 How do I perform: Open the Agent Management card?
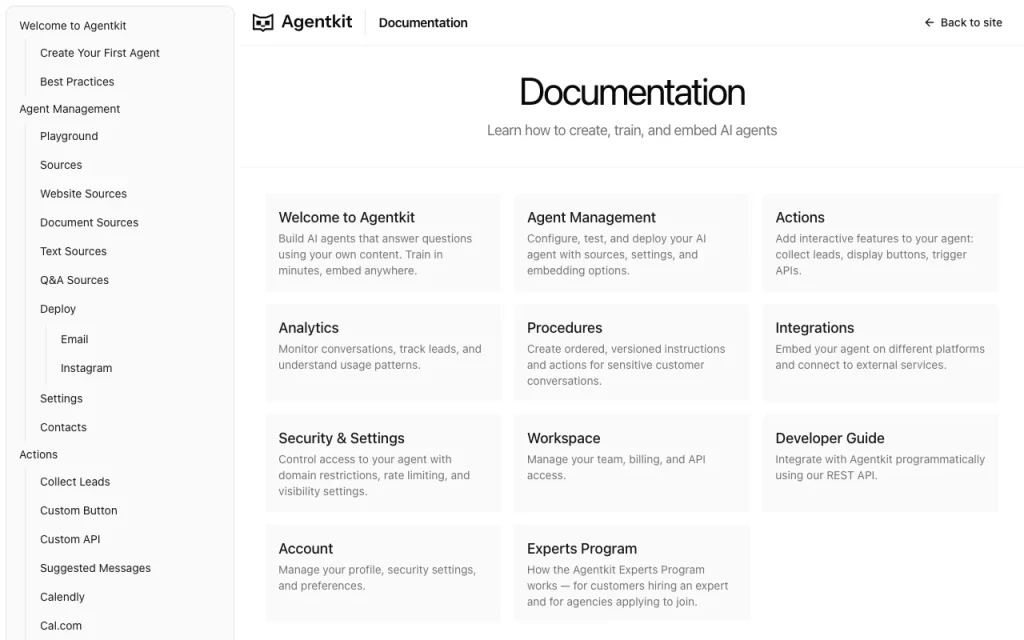(632, 242)
